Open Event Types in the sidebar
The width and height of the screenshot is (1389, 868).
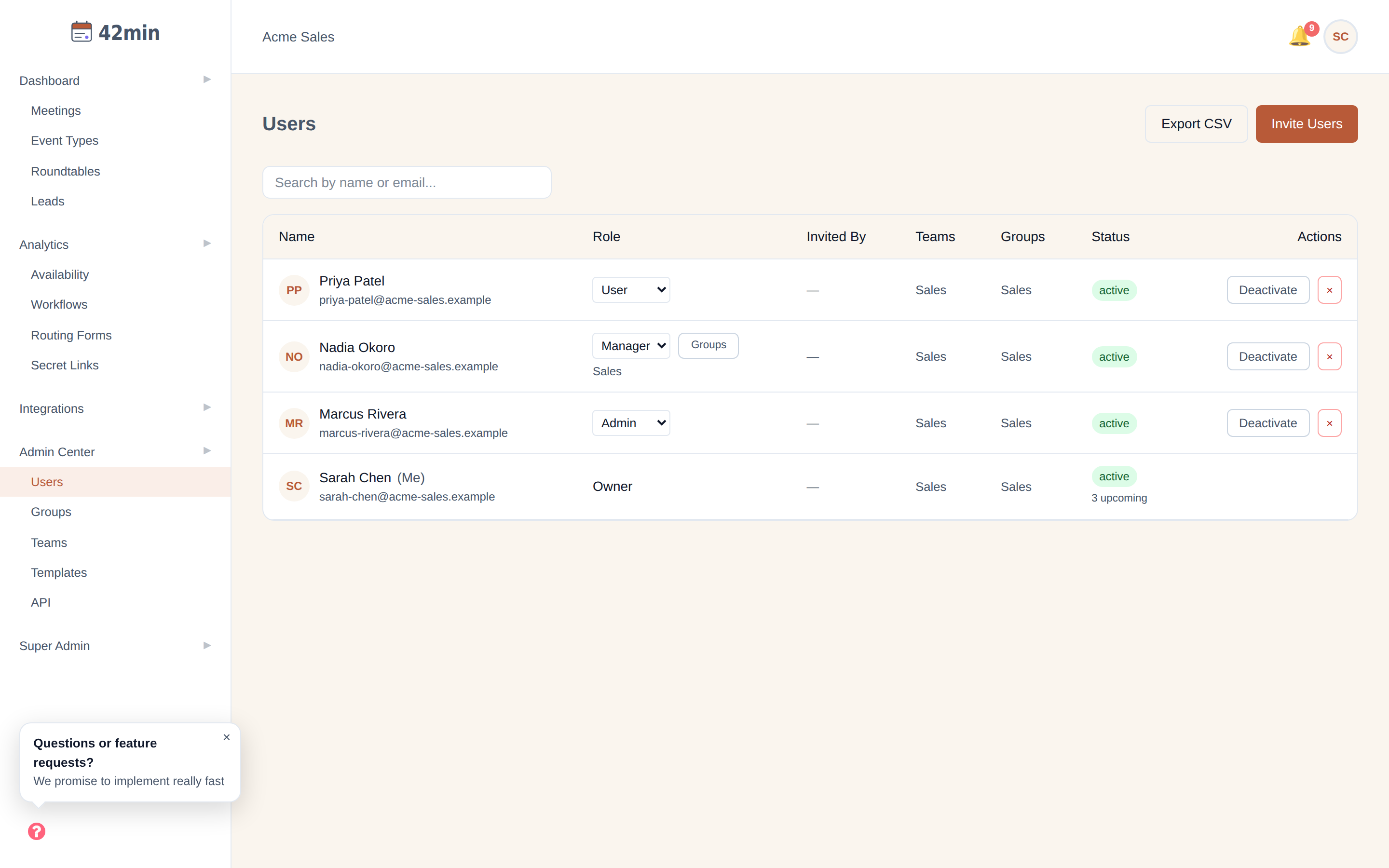pos(64,141)
